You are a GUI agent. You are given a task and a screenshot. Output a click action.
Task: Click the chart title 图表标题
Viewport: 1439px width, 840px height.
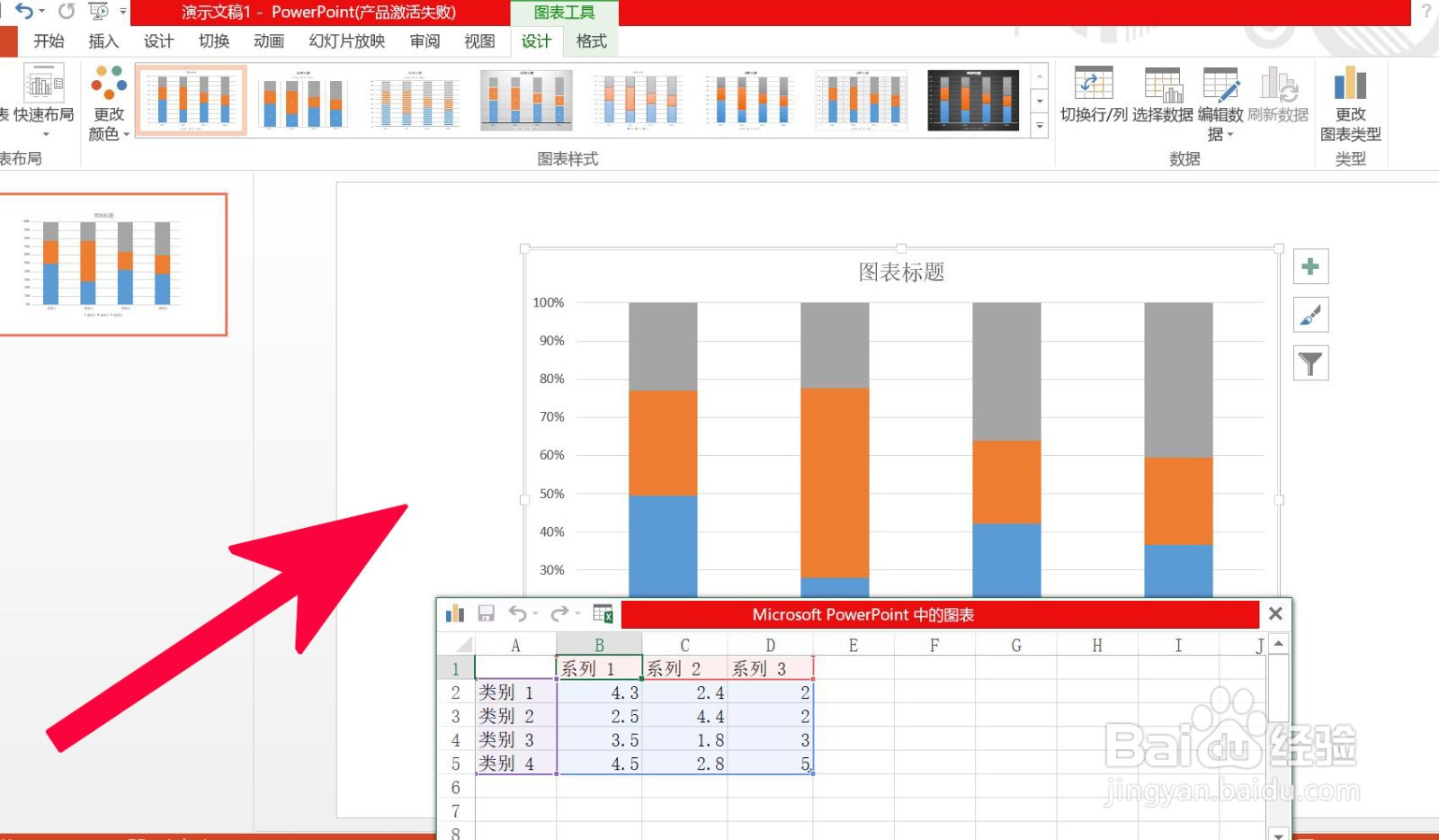pyautogui.click(x=901, y=273)
